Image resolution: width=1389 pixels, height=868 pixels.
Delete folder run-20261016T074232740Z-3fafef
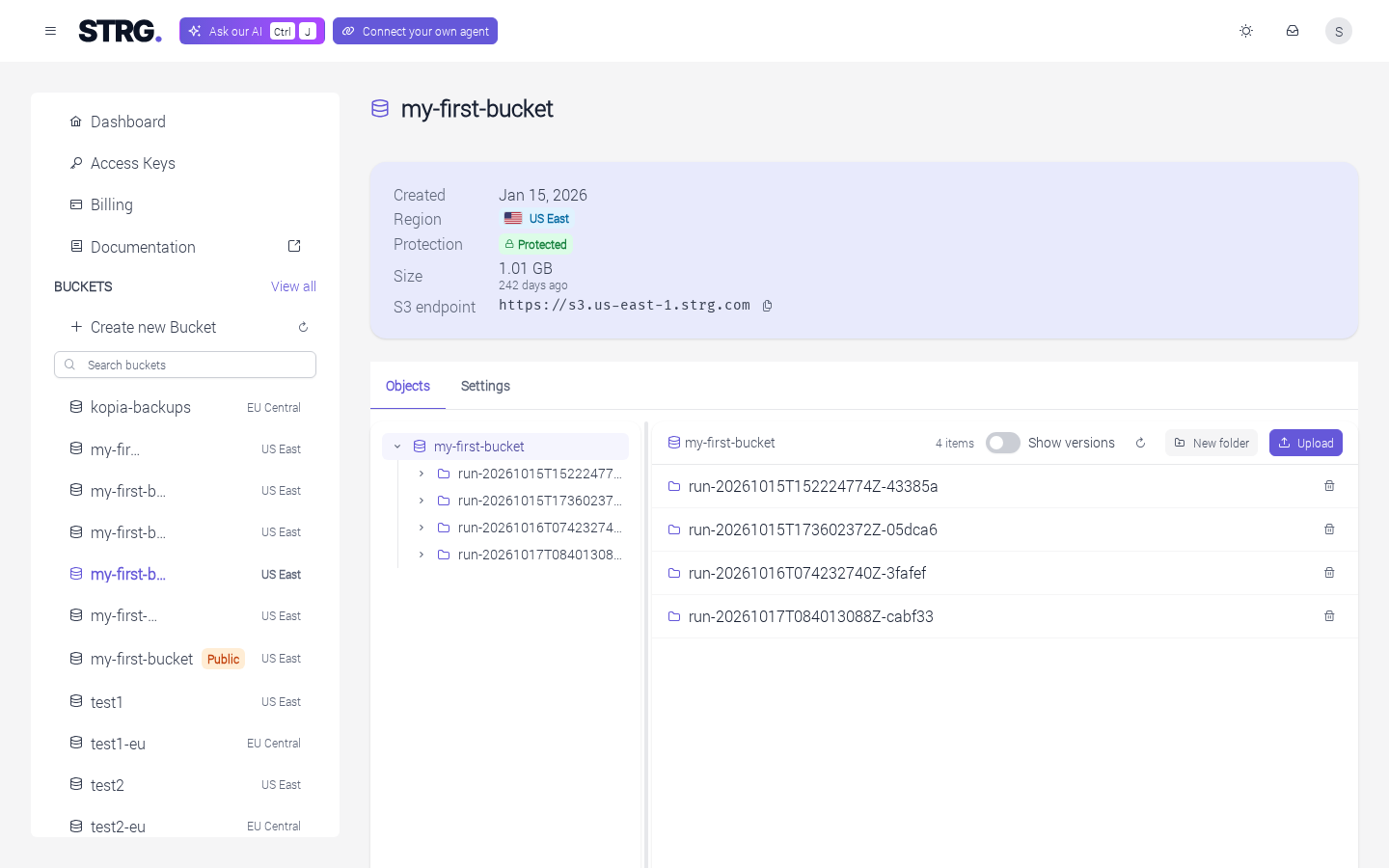pyautogui.click(x=1329, y=573)
